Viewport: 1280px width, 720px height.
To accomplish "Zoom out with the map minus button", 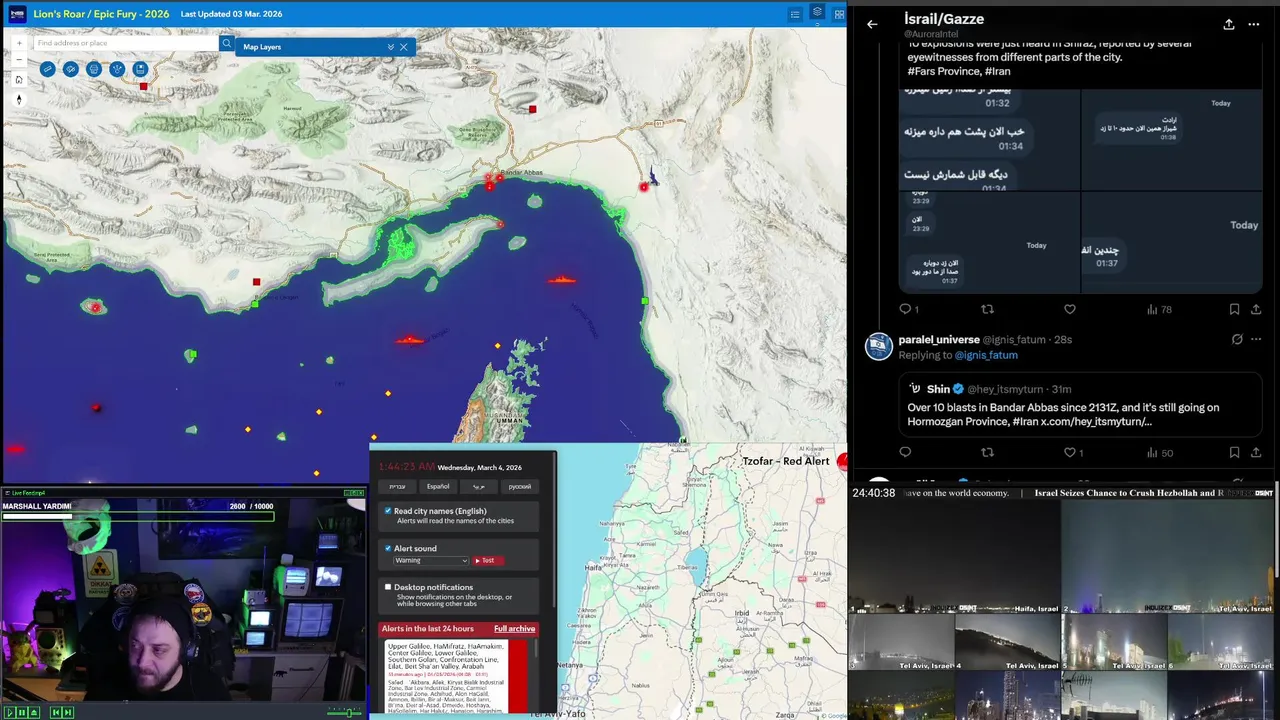I will [x=19, y=60].
